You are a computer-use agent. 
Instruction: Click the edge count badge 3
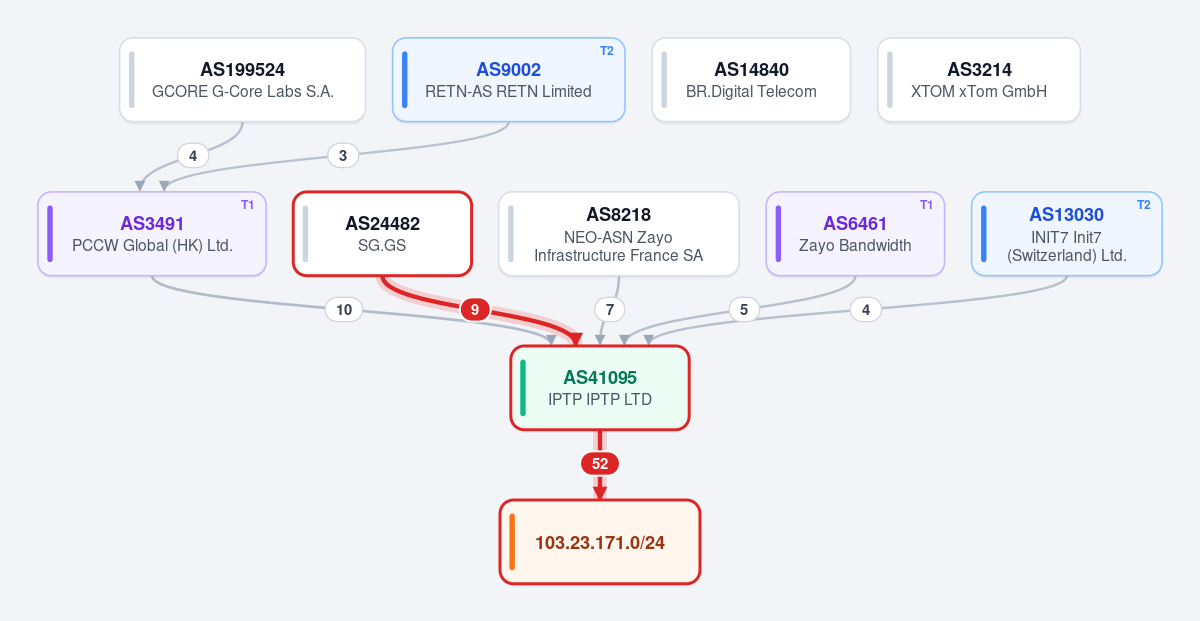(x=343, y=156)
